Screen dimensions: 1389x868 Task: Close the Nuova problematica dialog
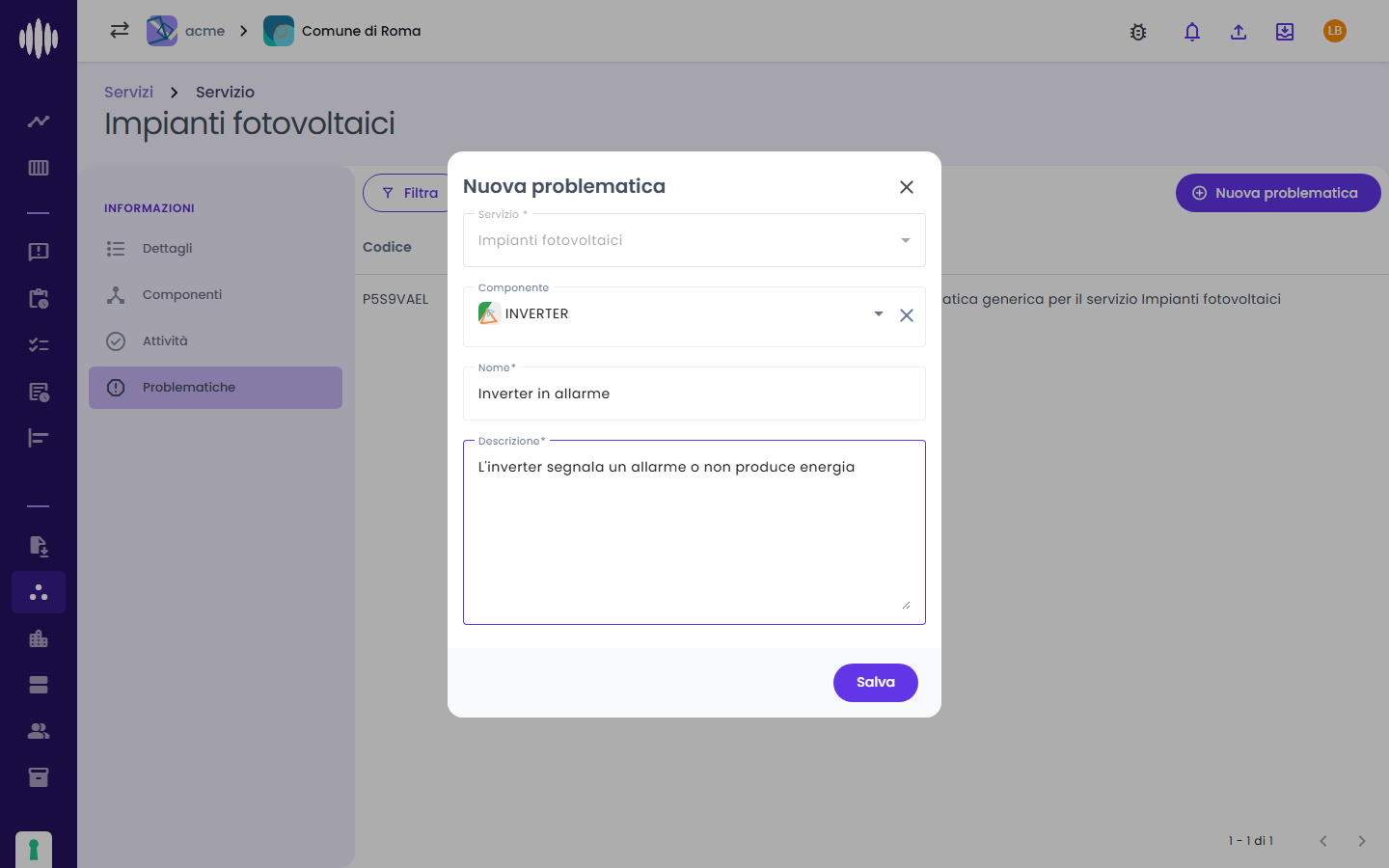907,187
